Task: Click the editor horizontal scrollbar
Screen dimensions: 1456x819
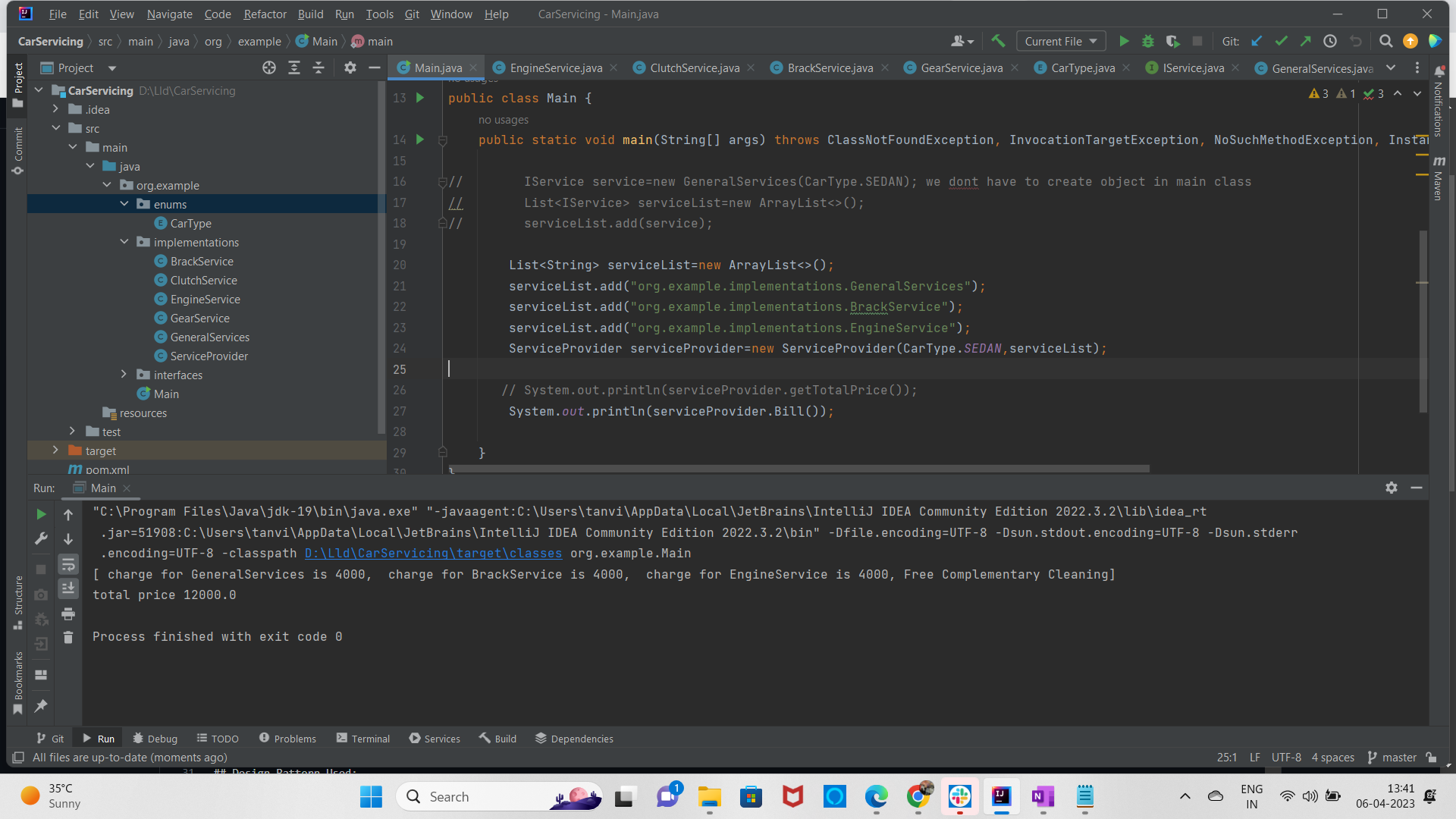Action: (799, 469)
